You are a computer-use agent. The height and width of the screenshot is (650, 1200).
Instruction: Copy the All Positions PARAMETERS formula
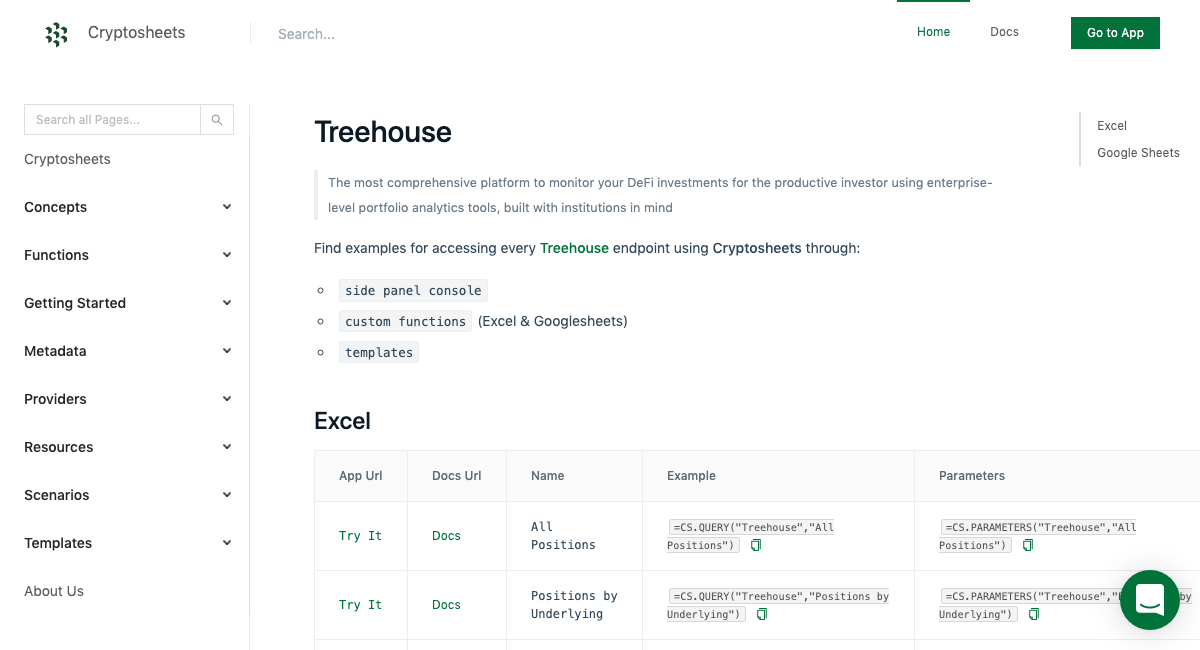1028,545
